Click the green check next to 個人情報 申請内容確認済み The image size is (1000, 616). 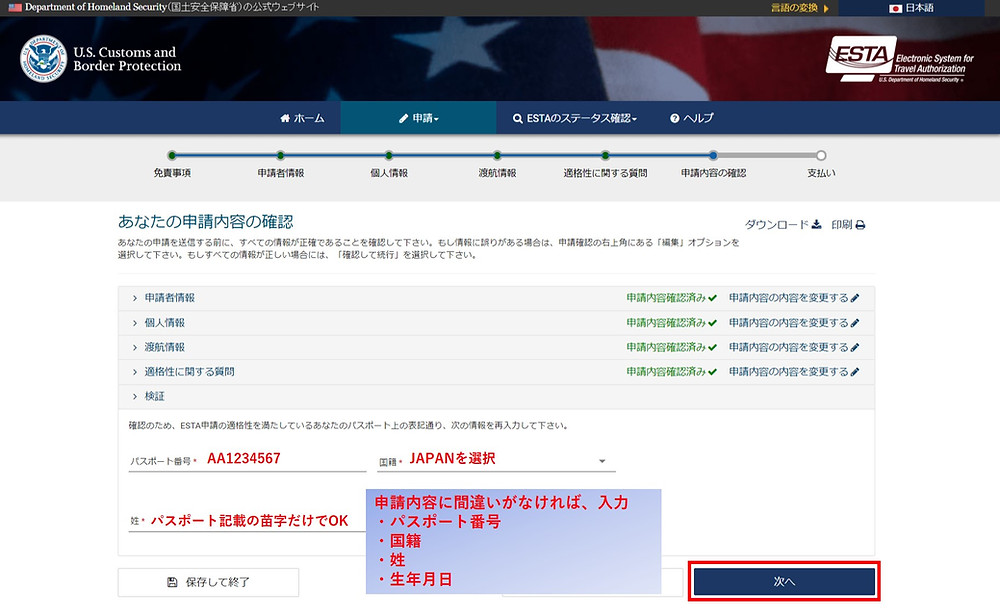coord(712,323)
